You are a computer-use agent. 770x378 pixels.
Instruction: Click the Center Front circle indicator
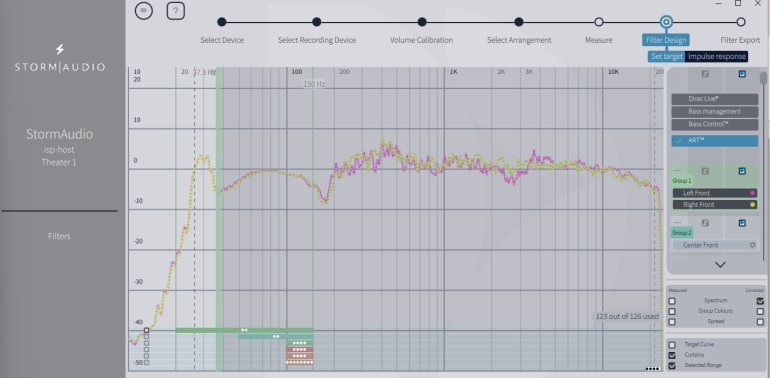753,245
